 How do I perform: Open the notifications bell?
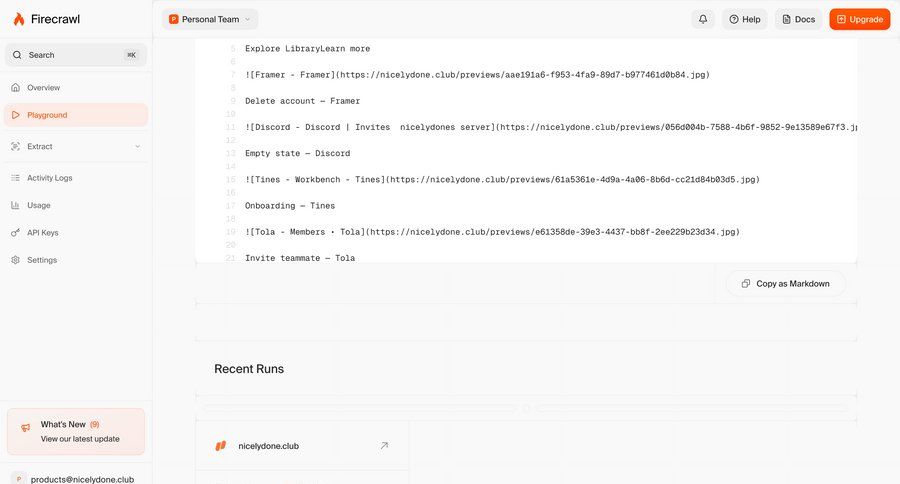click(x=703, y=19)
